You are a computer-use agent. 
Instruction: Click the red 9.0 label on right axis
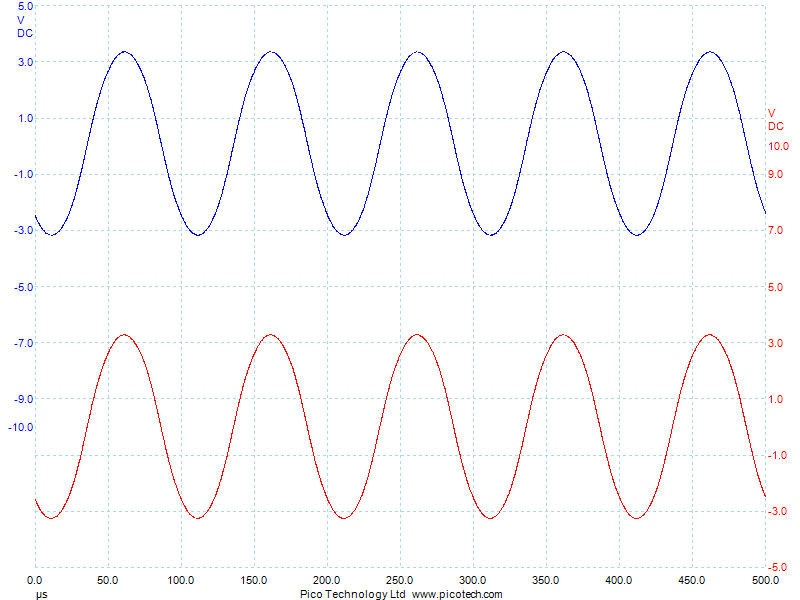pyautogui.click(x=776, y=174)
